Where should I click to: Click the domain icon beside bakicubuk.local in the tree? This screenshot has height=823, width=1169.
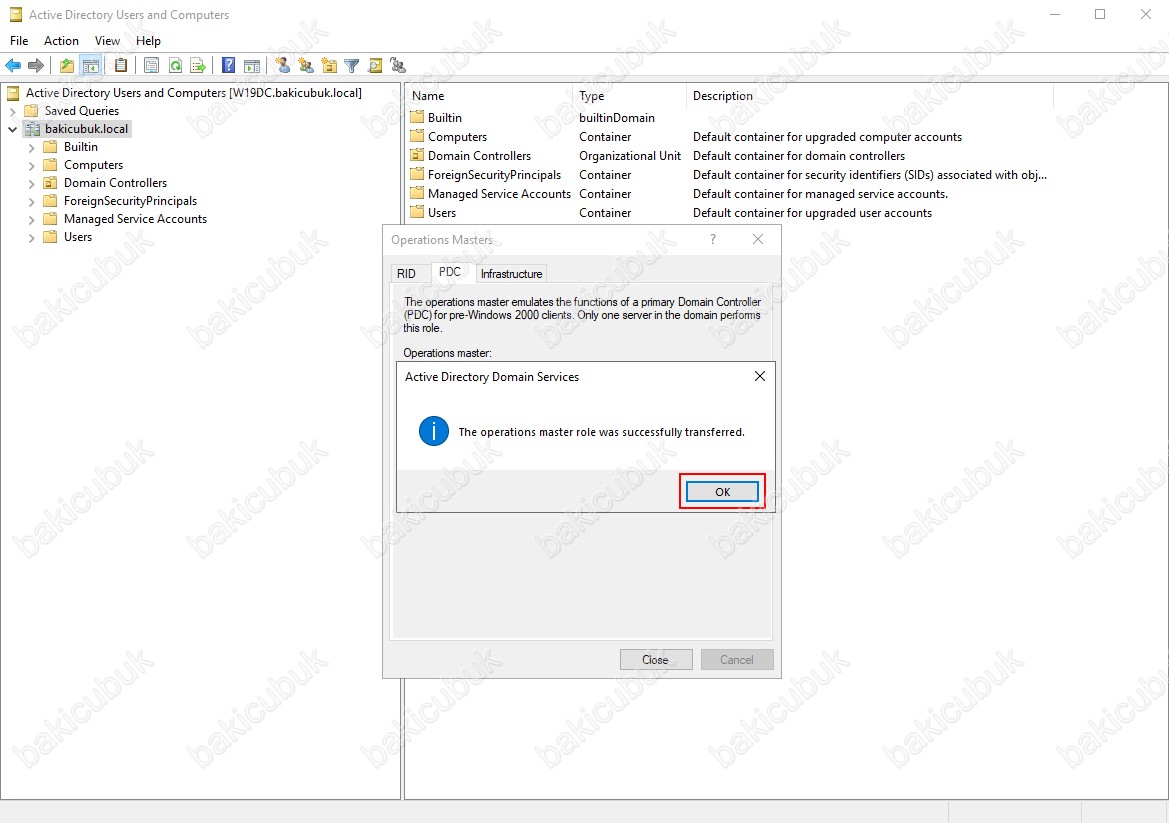[x=32, y=129]
